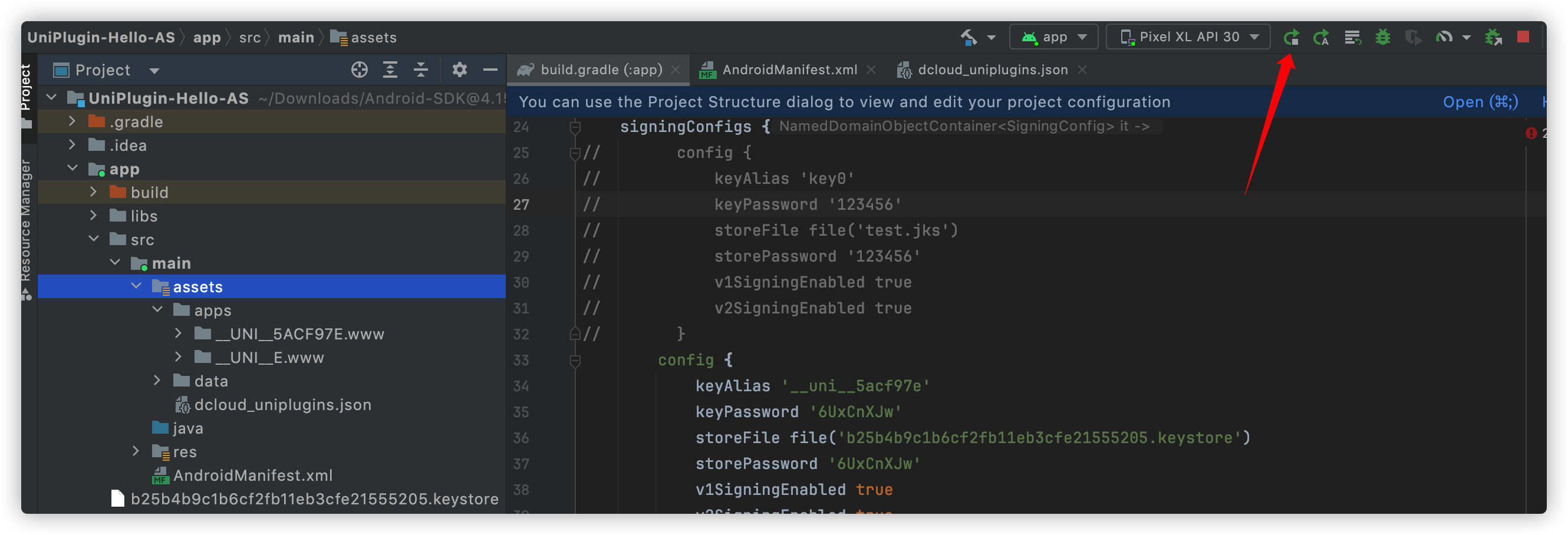Collapse the src folder
Screen dimensions: 1568x535
(x=94, y=239)
